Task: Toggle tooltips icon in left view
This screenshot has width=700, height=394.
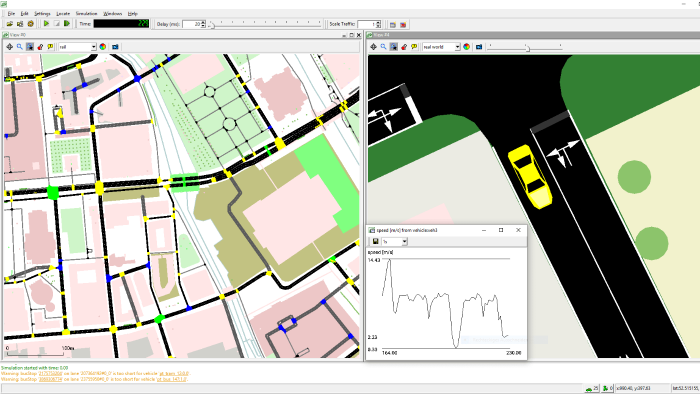Action: tap(50, 46)
